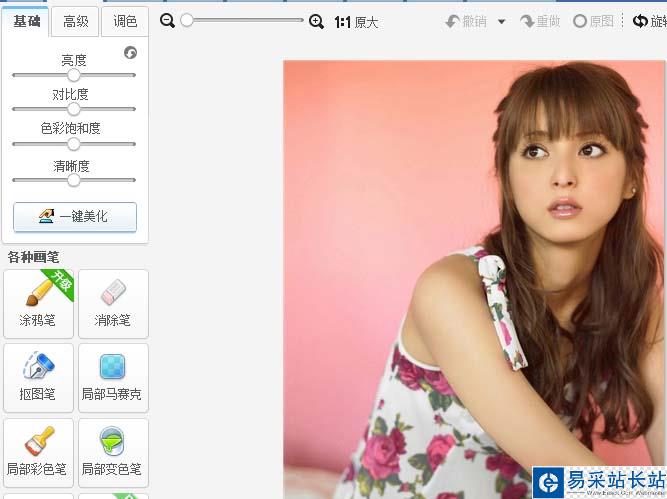667x499 pixels.
Task: Click the 重做 redo button
Action: coord(540,21)
